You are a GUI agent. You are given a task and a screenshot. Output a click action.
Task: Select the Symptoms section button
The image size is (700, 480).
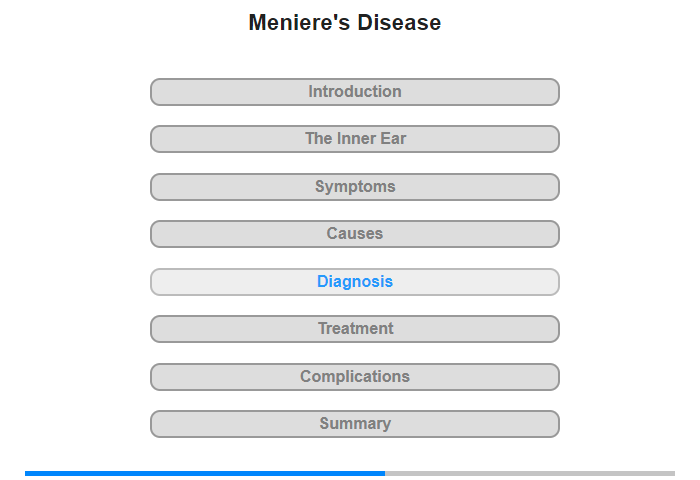coord(354,187)
